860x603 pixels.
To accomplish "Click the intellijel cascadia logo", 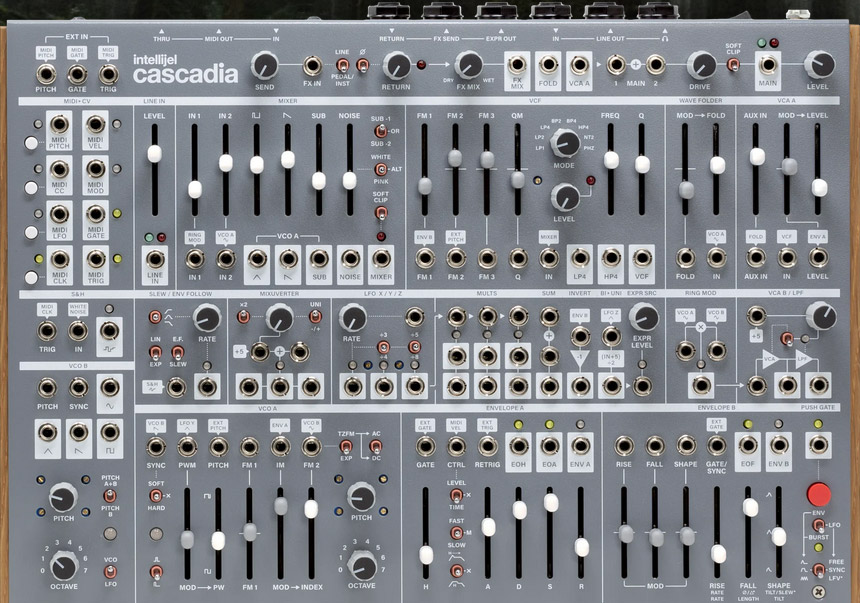I will (185, 68).
